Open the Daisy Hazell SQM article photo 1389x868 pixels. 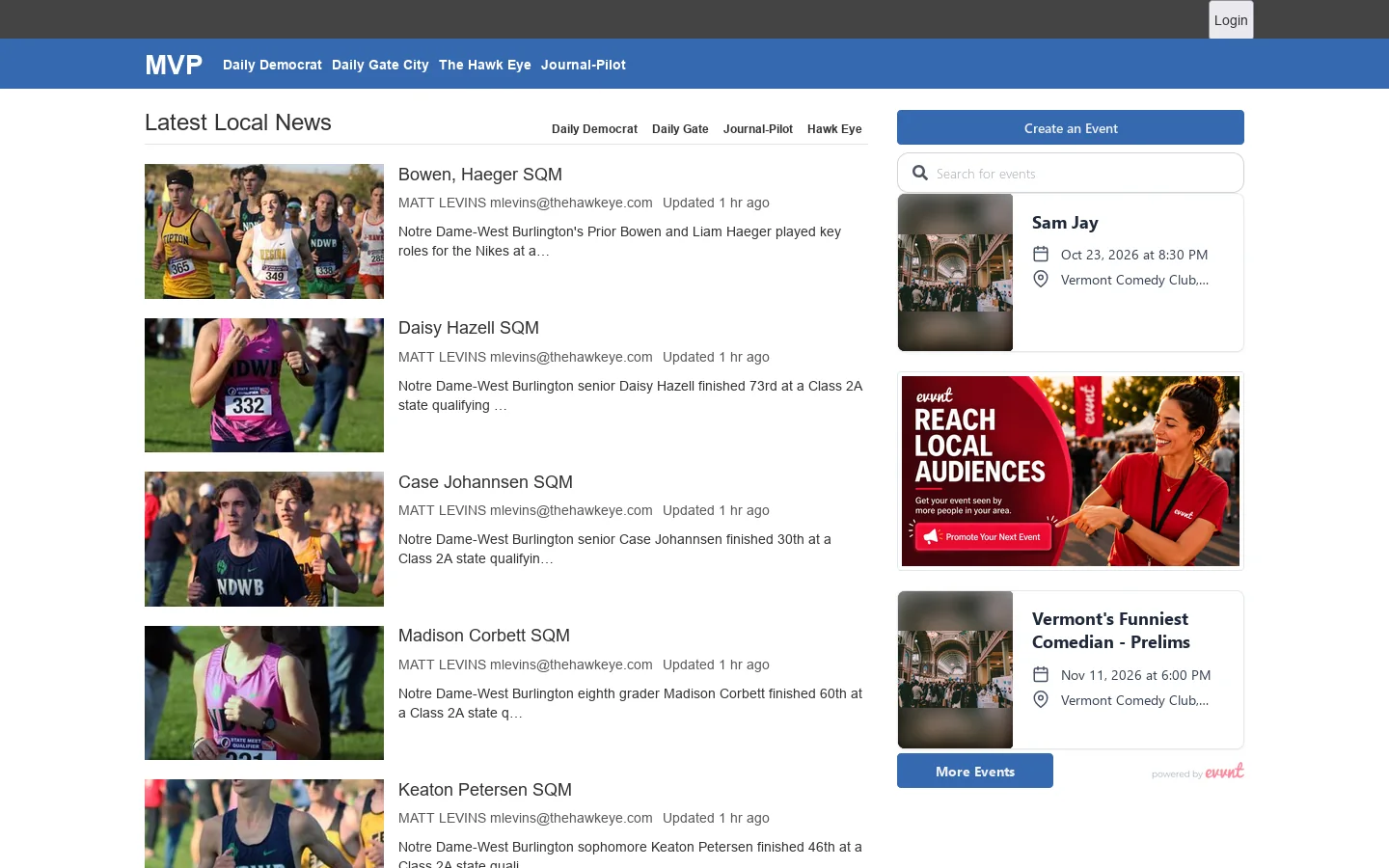click(264, 385)
